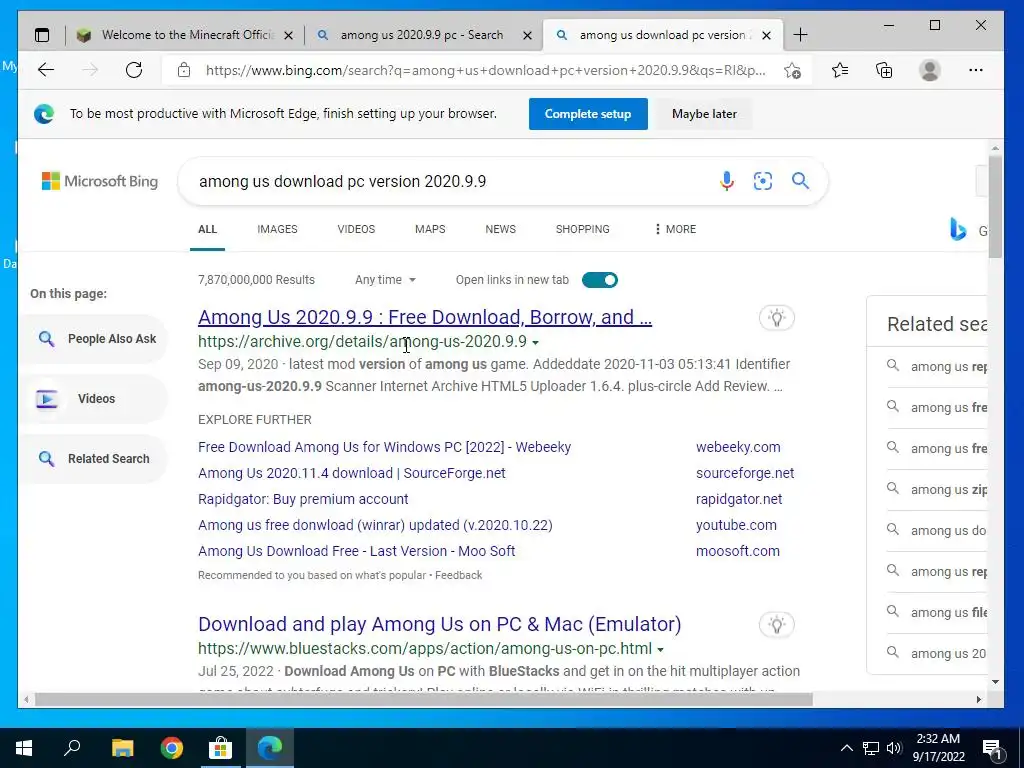Image resolution: width=1024 pixels, height=768 pixels.
Task: Select the NEWS search tab
Action: 500,229
